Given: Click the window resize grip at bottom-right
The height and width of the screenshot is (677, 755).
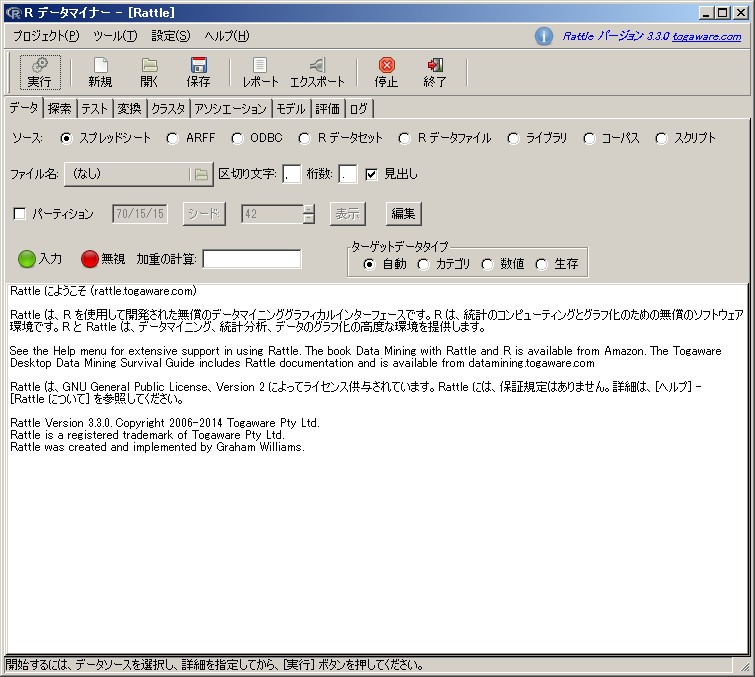Looking at the screenshot, I should pyautogui.click(x=744, y=666).
